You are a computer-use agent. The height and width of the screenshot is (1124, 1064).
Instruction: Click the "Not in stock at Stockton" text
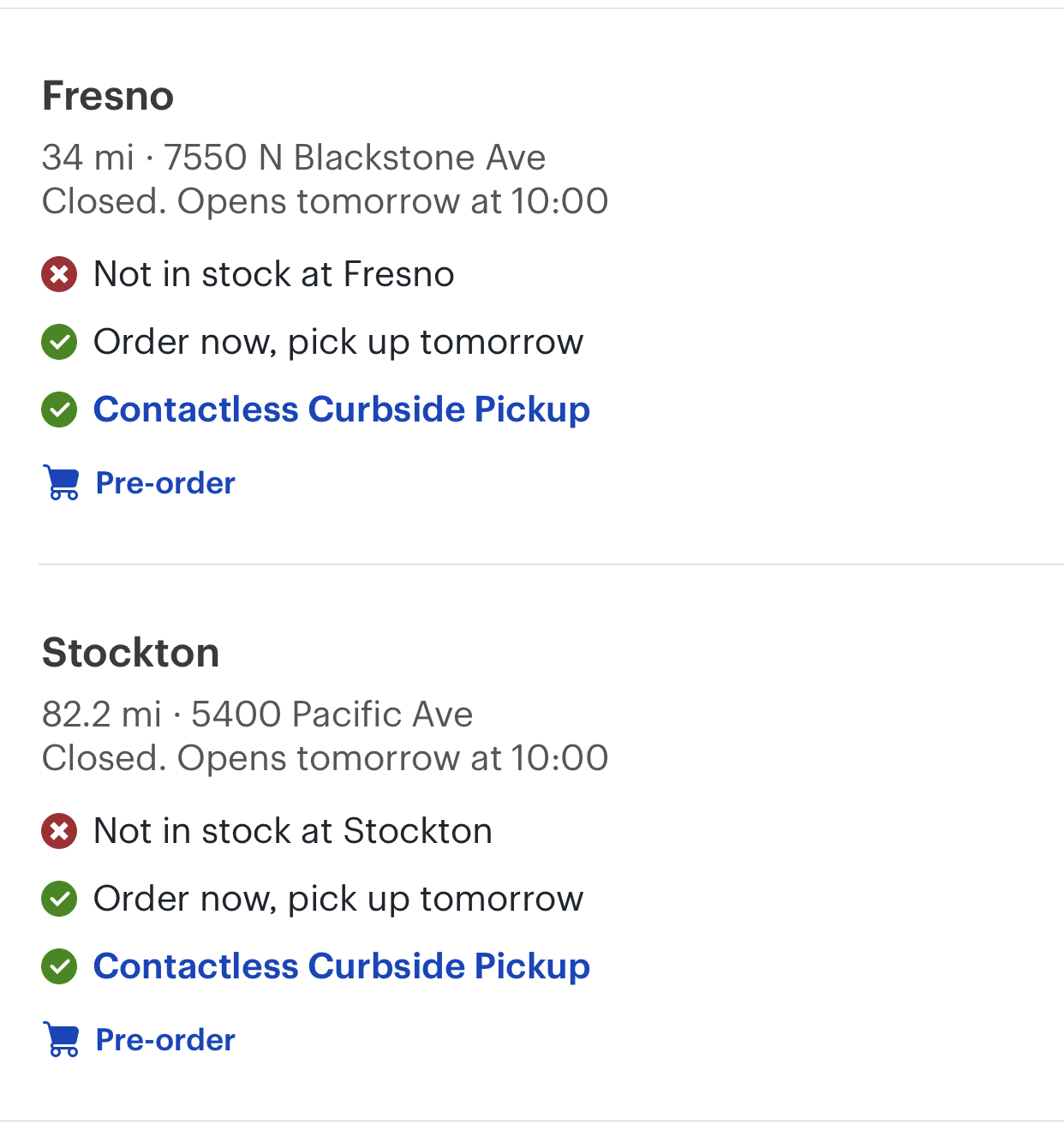click(x=292, y=831)
